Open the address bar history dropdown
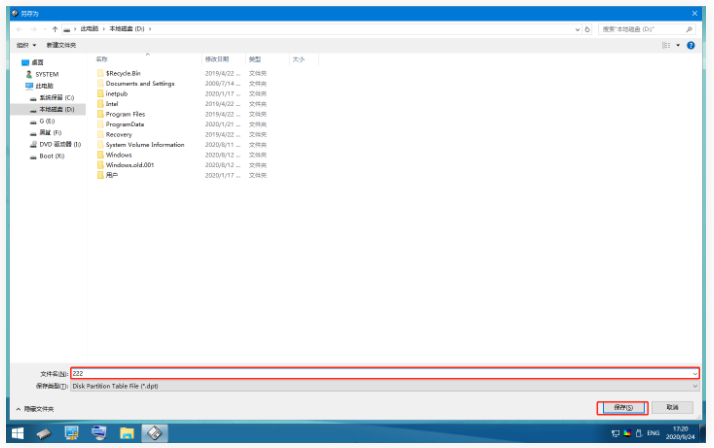714x448 pixels. coord(576,30)
